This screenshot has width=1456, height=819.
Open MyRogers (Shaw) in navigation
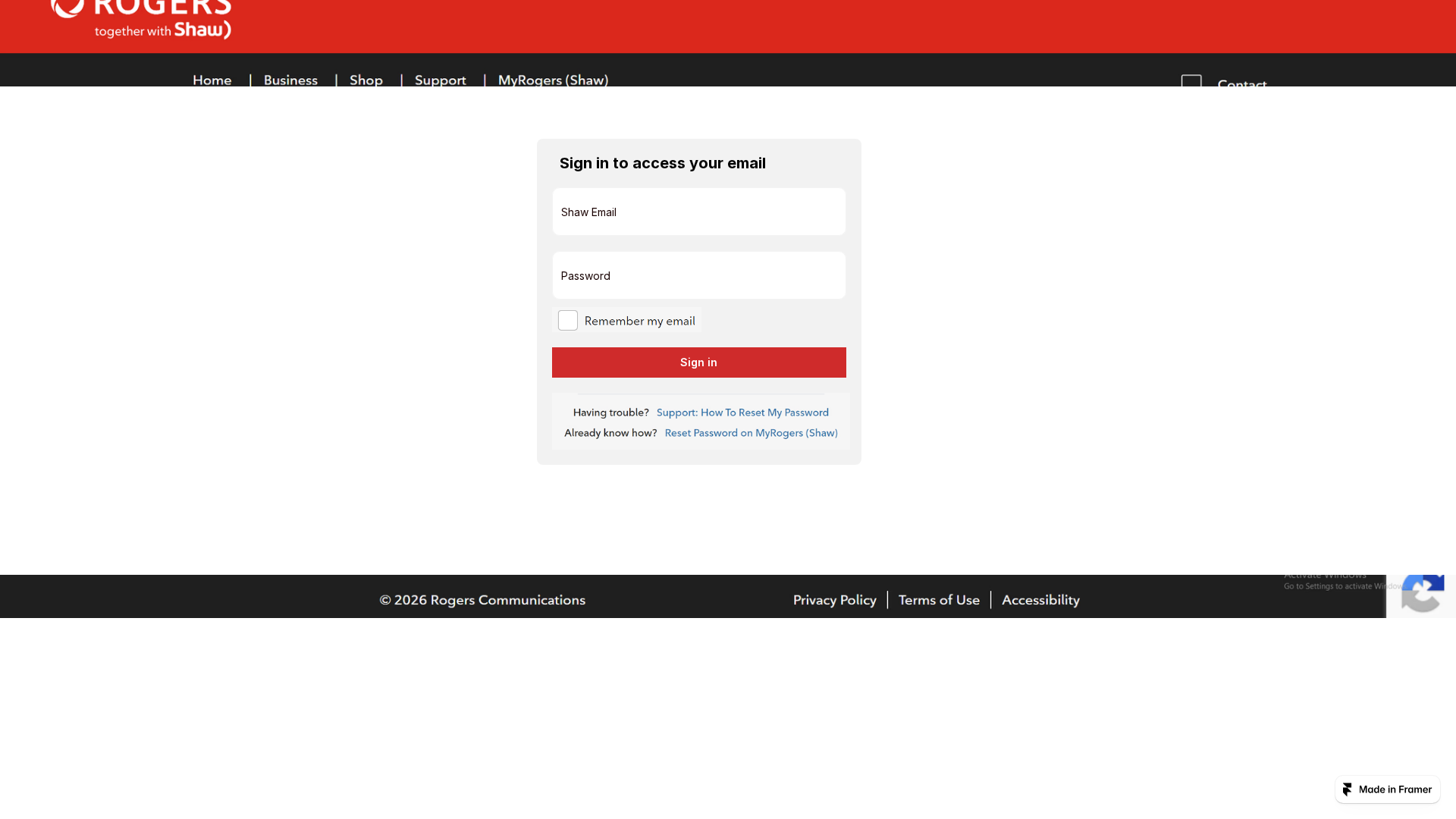pyautogui.click(x=553, y=80)
